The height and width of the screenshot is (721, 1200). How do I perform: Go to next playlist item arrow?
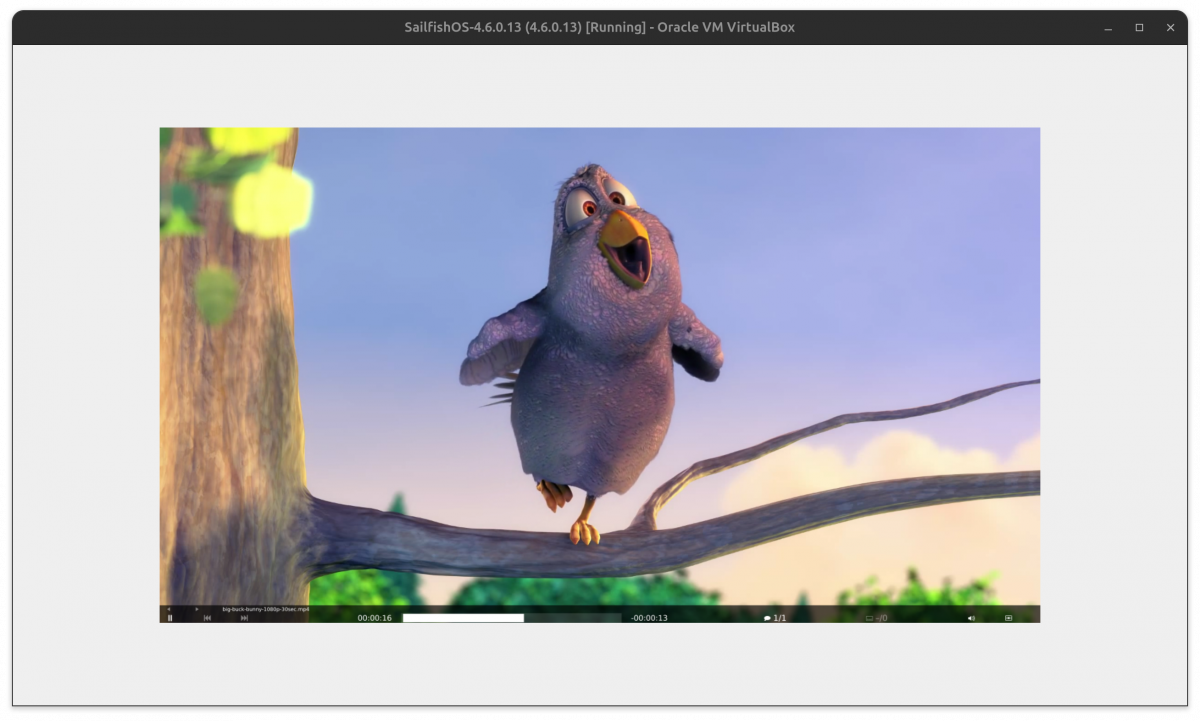click(196, 608)
